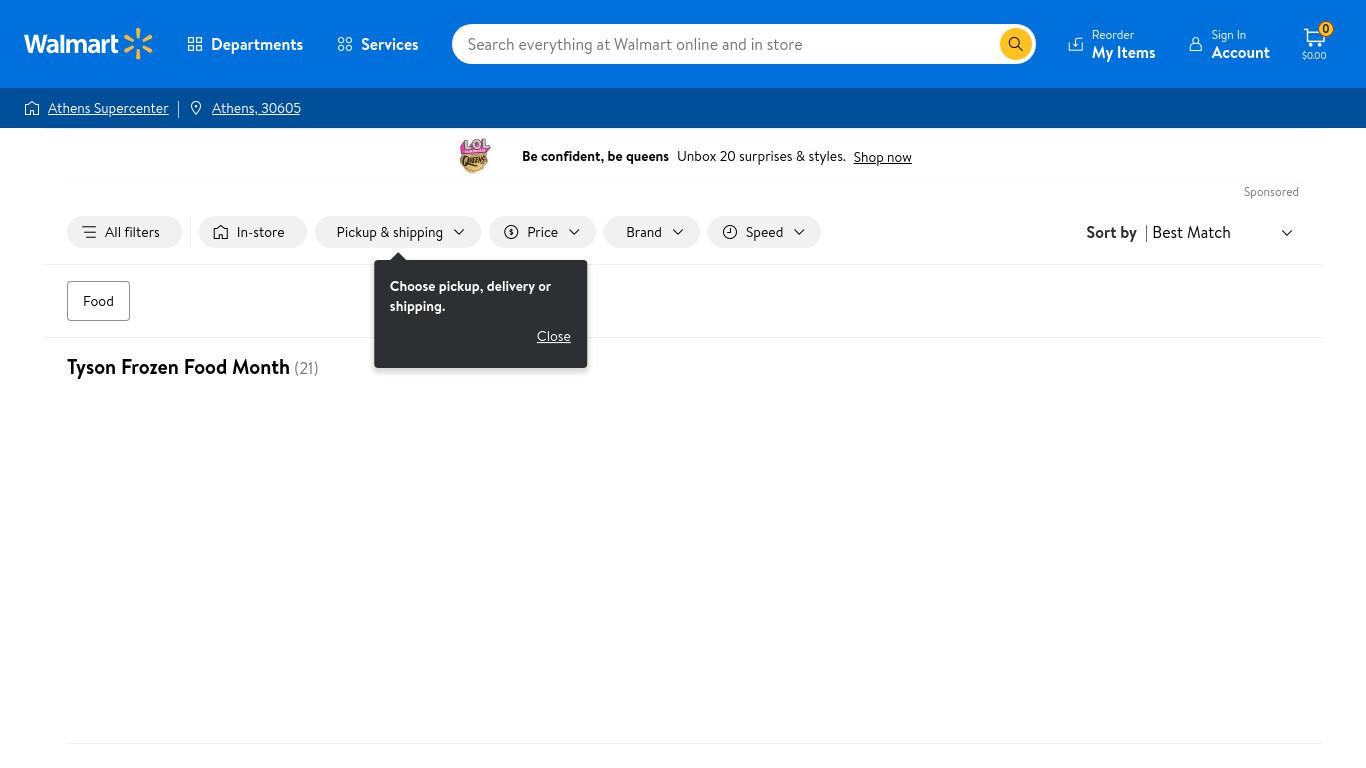Screen dimensions: 1366x768
Task: Open All filters panel
Action: tap(124, 232)
